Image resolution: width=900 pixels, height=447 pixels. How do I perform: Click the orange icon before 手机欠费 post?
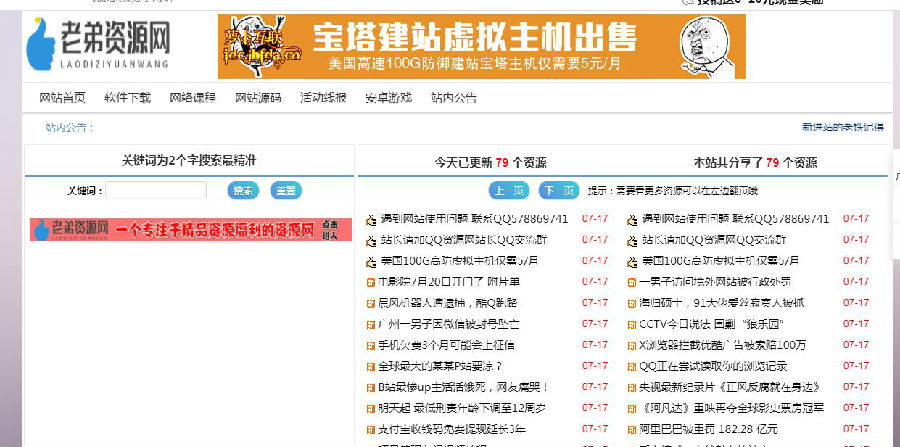[371, 345]
